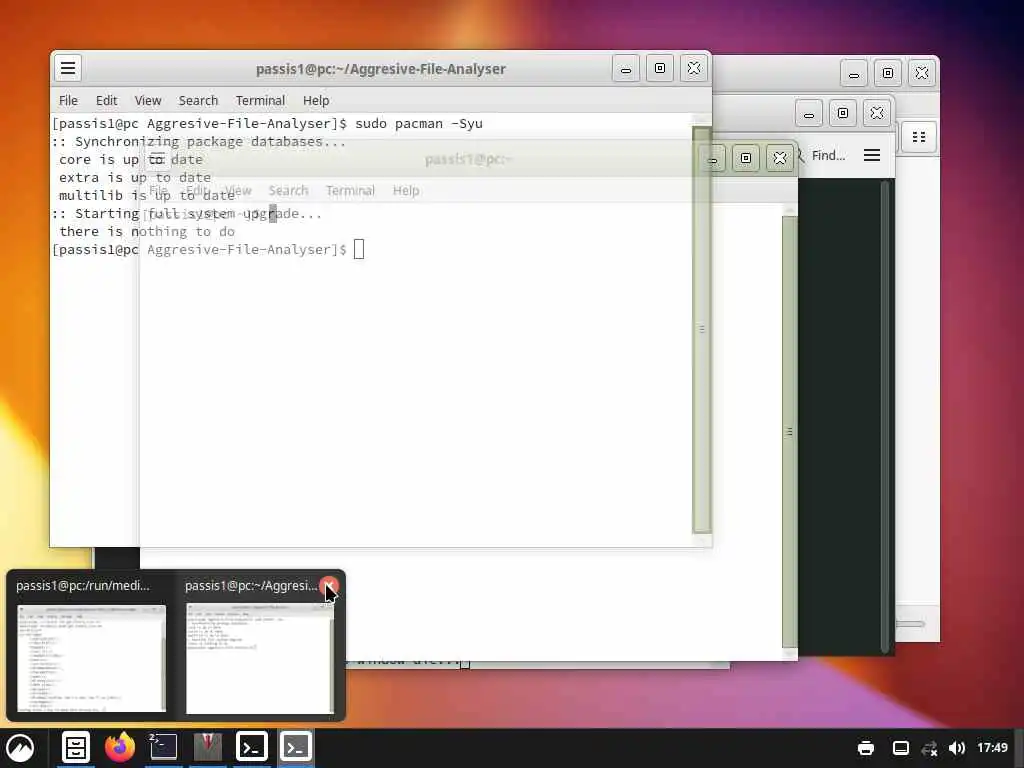The width and height of the screenshot is (1024, 768).
Task: Open the display tray icon
Action: click(x=901, y=748)
